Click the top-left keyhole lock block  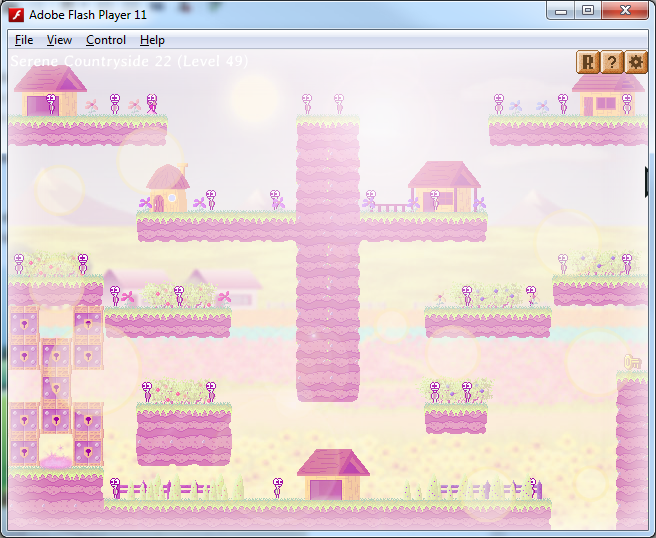(x=24, y=323)
